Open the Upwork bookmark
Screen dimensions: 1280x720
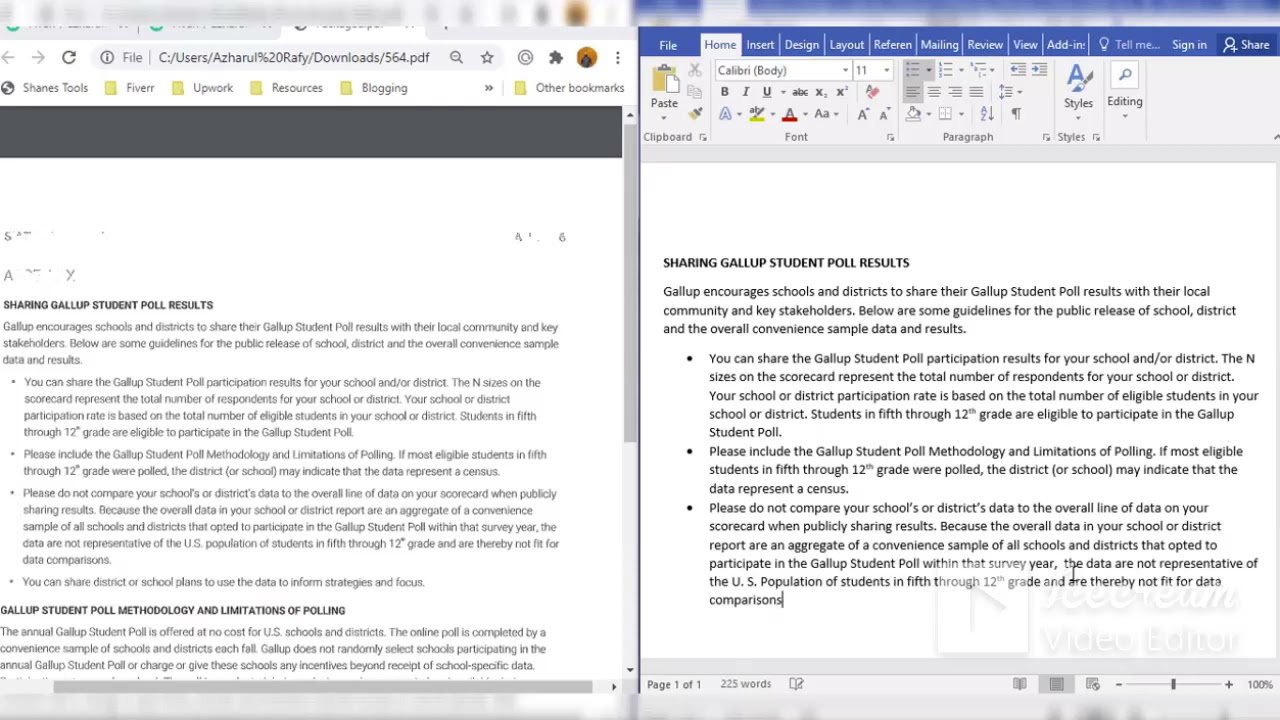[202, 88]
